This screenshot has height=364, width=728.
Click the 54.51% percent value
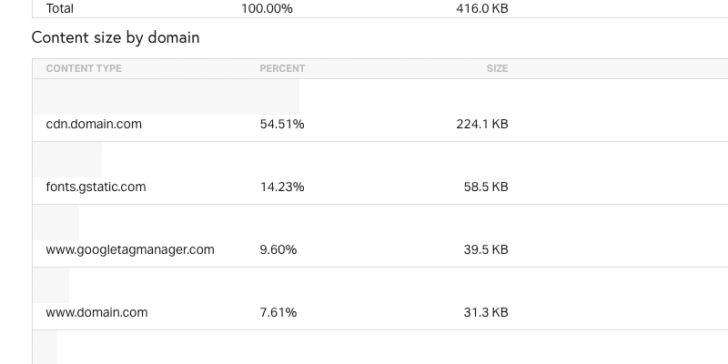(x=282, y=124)
